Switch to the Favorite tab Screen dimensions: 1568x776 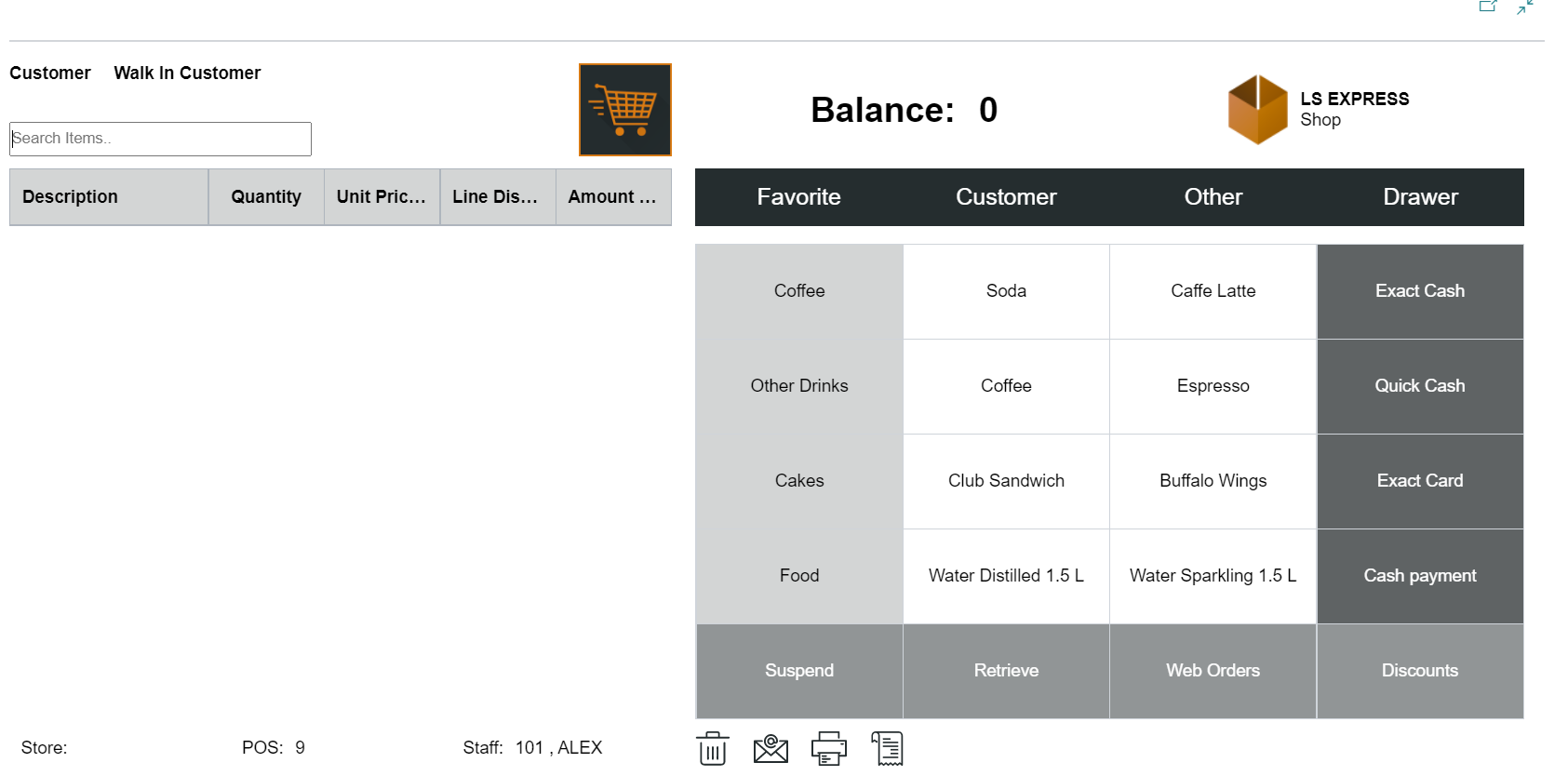(x=798, y=197)
